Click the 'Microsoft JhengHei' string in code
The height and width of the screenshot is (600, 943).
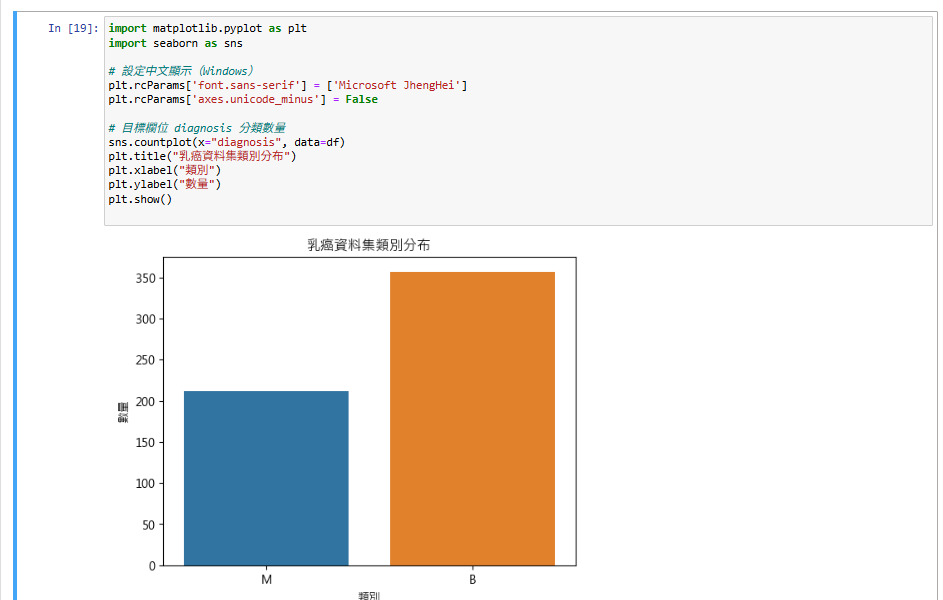click(397, 85)
